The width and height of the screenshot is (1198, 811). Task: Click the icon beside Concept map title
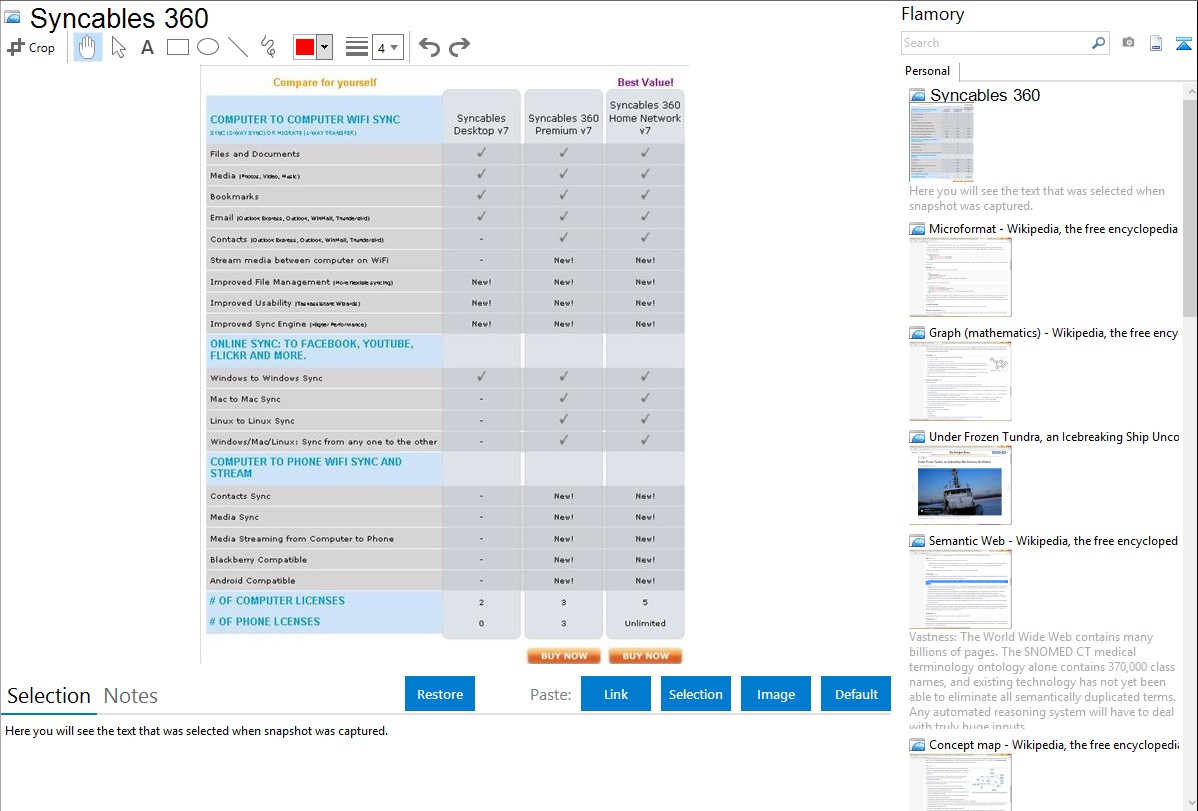pyautogui.click(x=917, y=745)
